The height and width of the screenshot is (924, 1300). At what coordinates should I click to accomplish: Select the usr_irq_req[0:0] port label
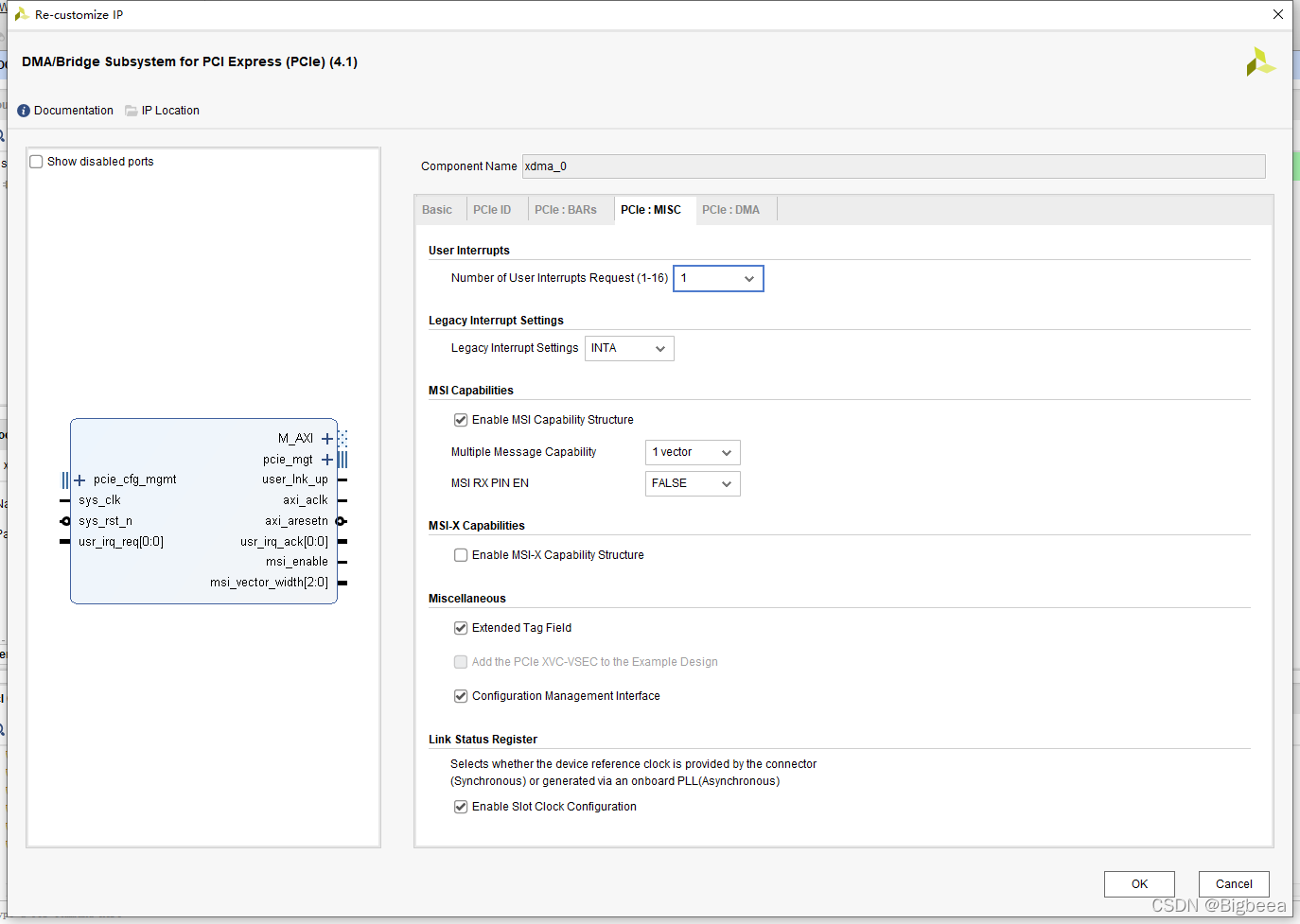[121, 542]
